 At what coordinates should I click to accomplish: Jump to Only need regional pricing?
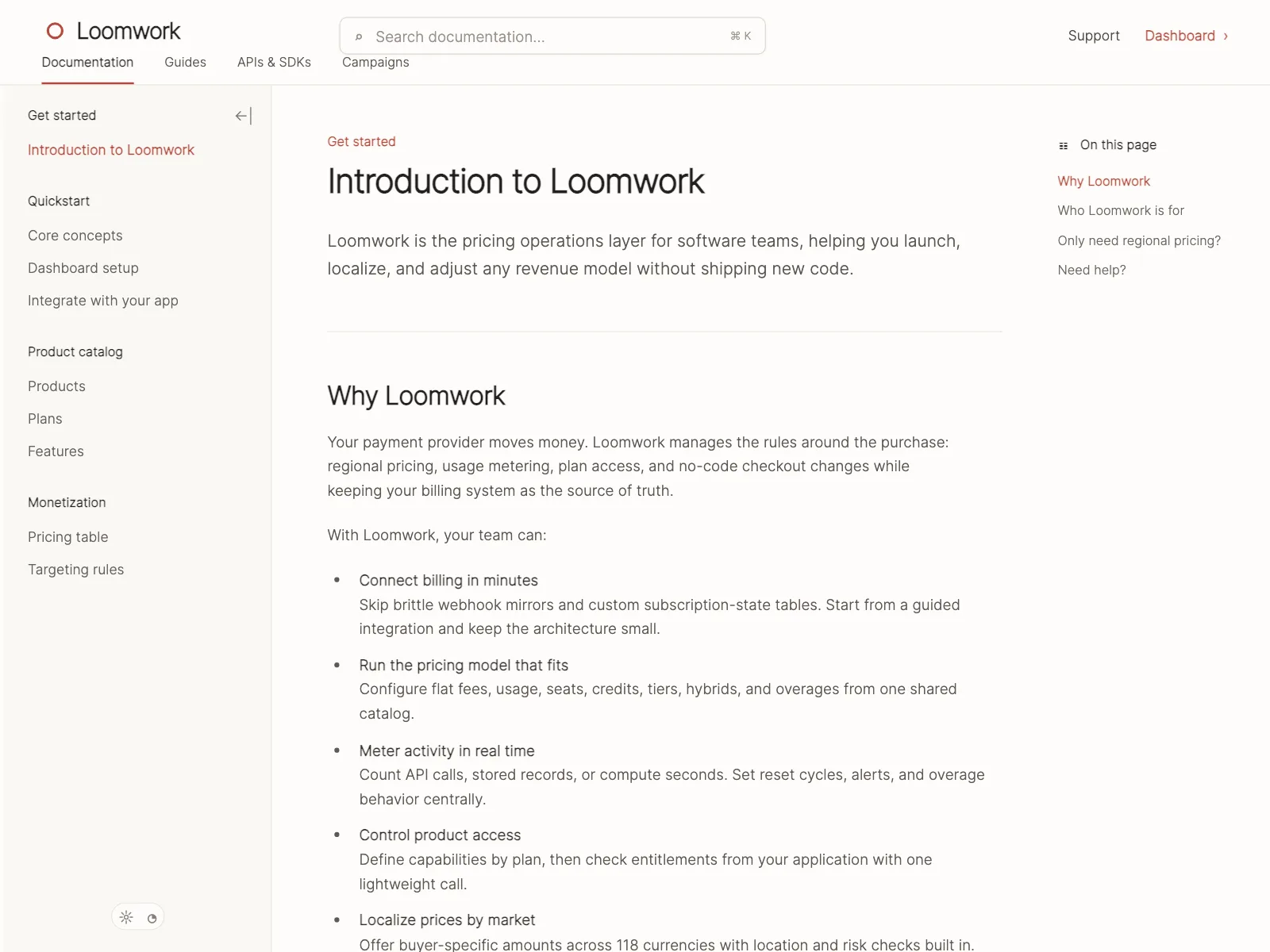1139,240
